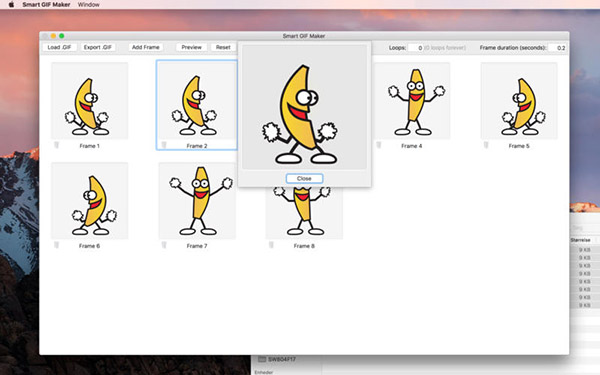Open the Apple menu
Image resolution: width=600 pixels, height=375 pixels.
click(11, 5)
